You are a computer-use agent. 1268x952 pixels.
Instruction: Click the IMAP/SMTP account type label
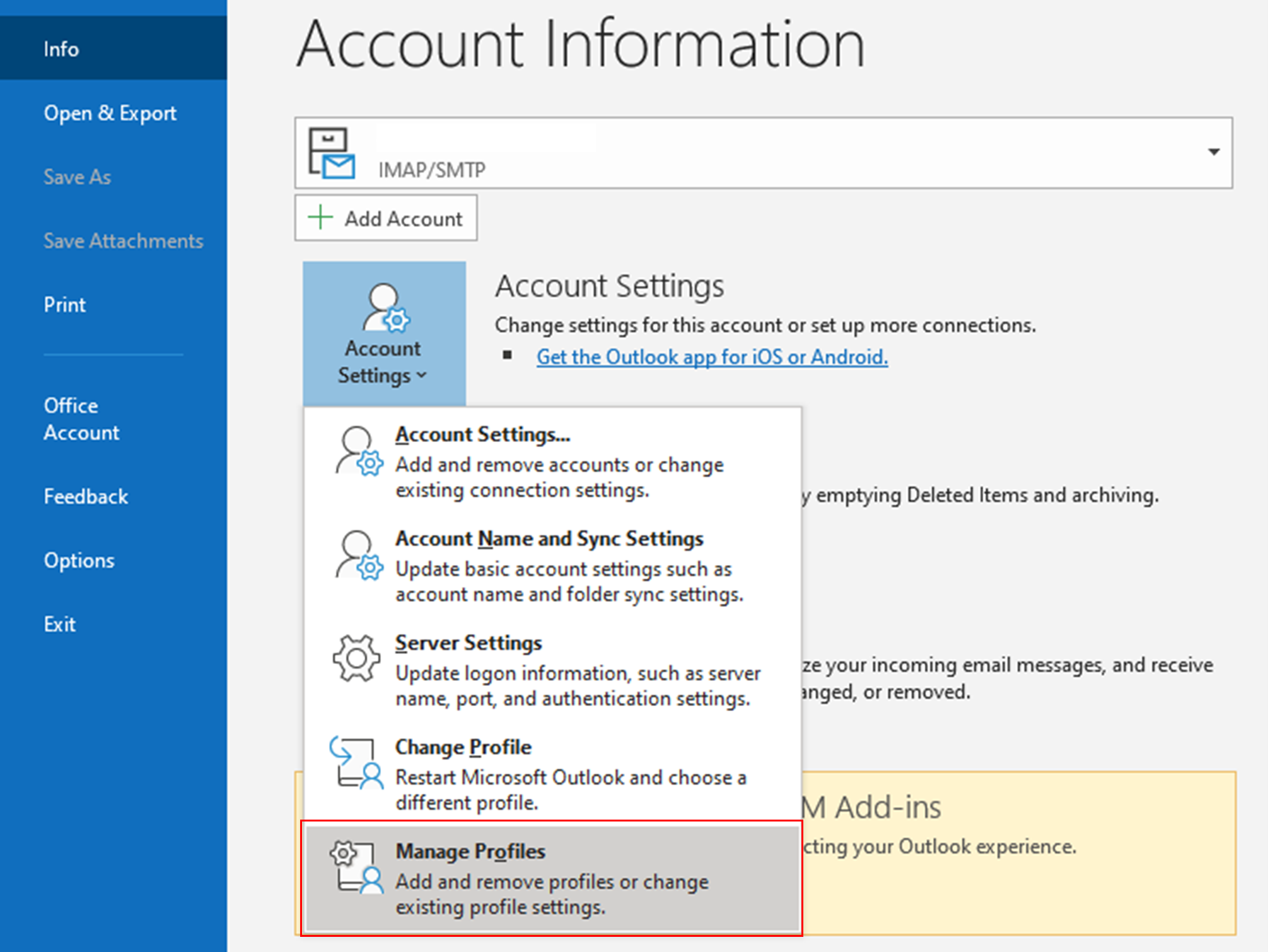click(x=432, y=170)
